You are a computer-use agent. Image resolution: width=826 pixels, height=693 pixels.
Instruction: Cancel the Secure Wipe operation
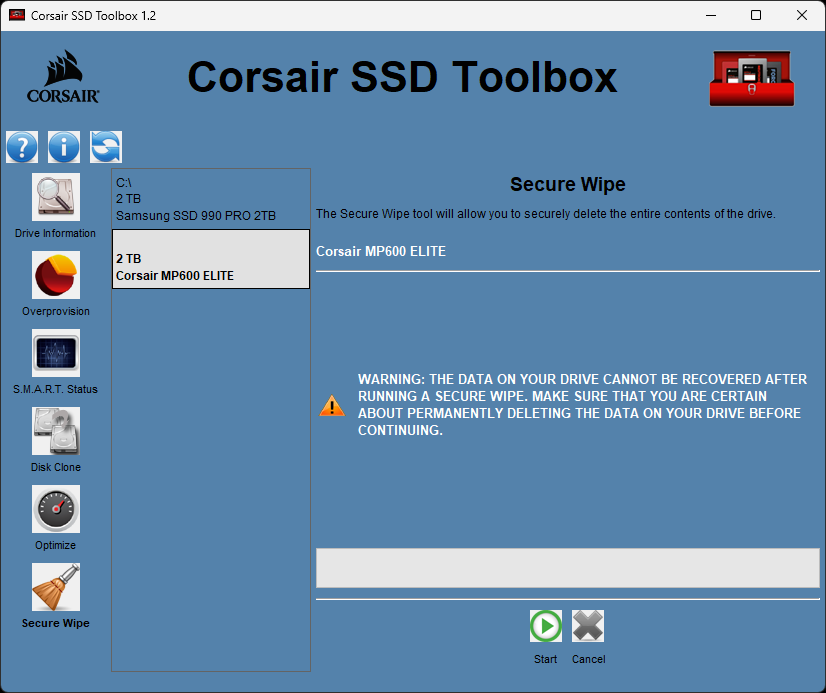point(588,625)
